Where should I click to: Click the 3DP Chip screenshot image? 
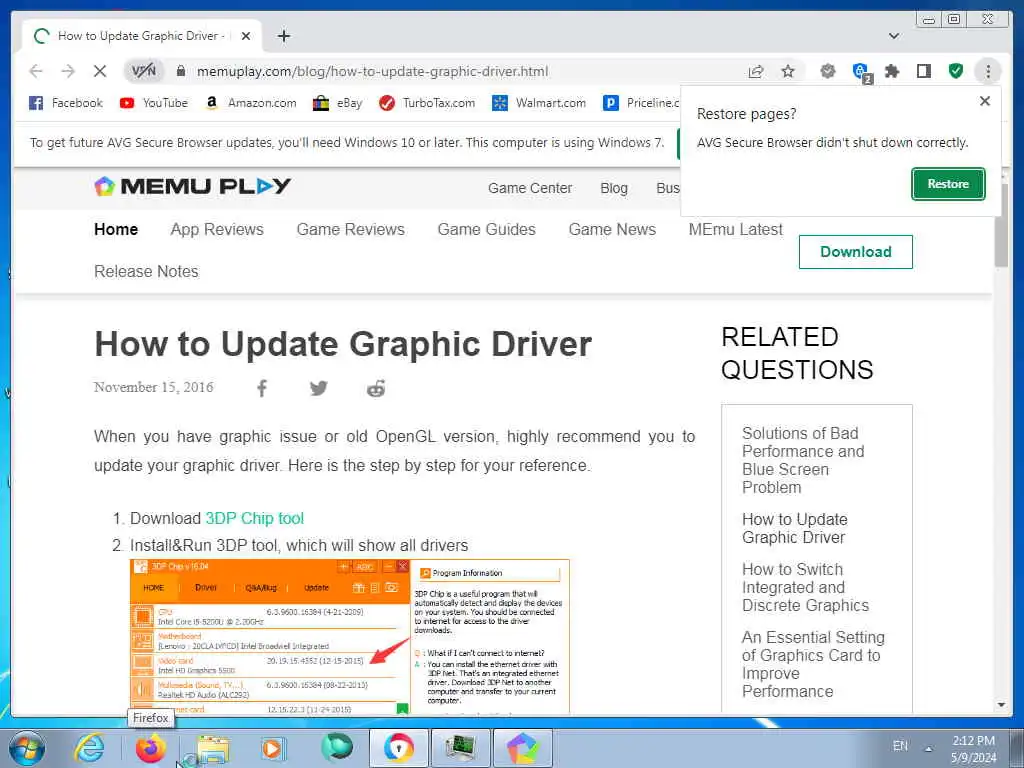click(x=350, y=637)
